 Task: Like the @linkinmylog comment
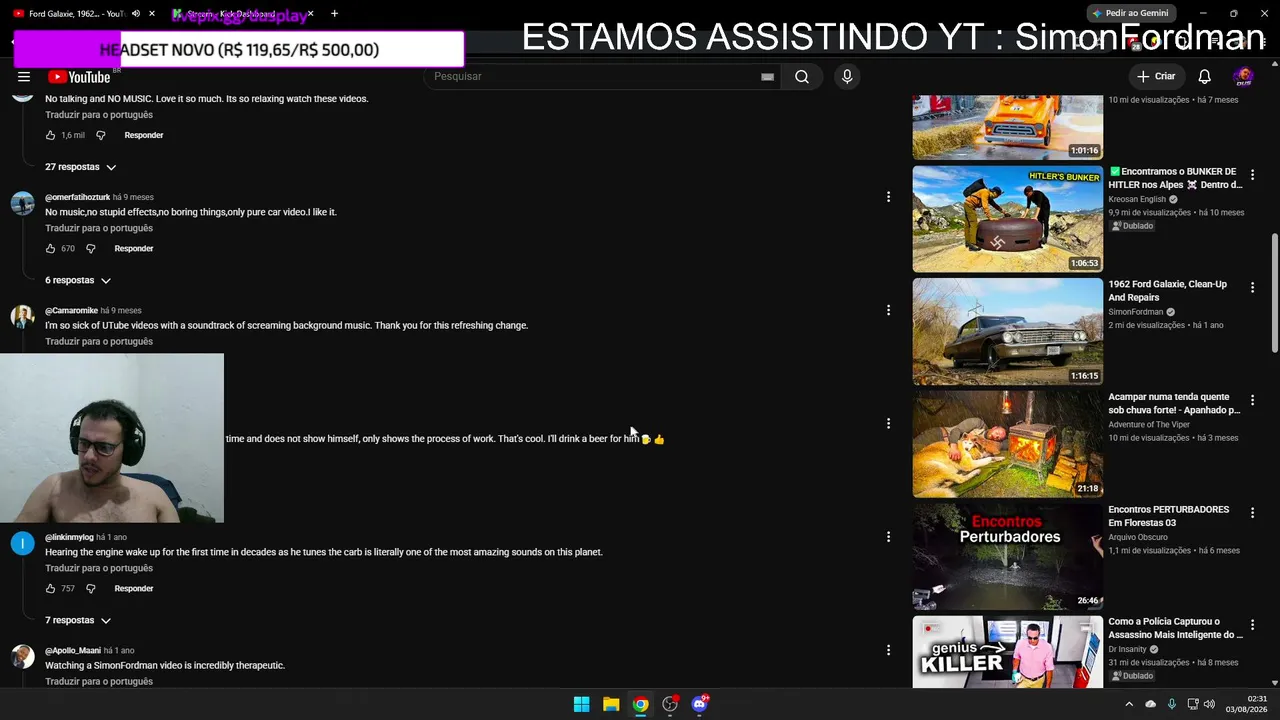[x=51, y=589]
